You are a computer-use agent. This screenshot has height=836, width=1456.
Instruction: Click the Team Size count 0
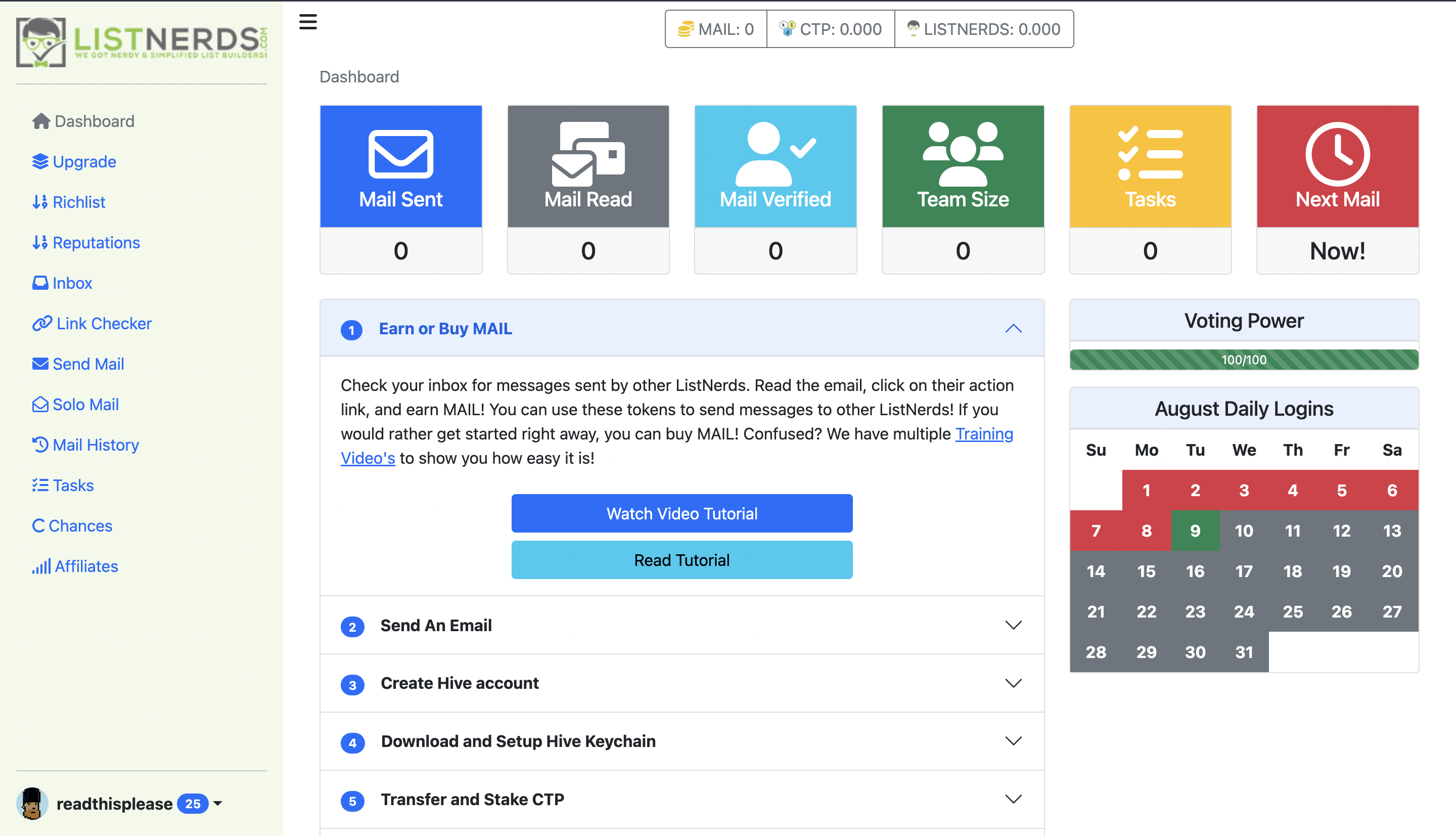coord(963,251)
